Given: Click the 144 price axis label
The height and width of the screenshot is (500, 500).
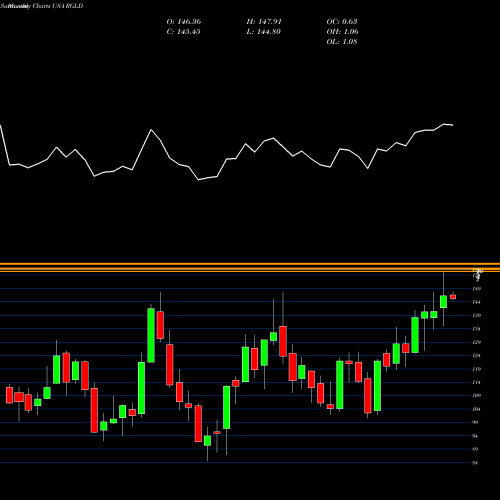Looking at the screenshot, I should [477, 302].
